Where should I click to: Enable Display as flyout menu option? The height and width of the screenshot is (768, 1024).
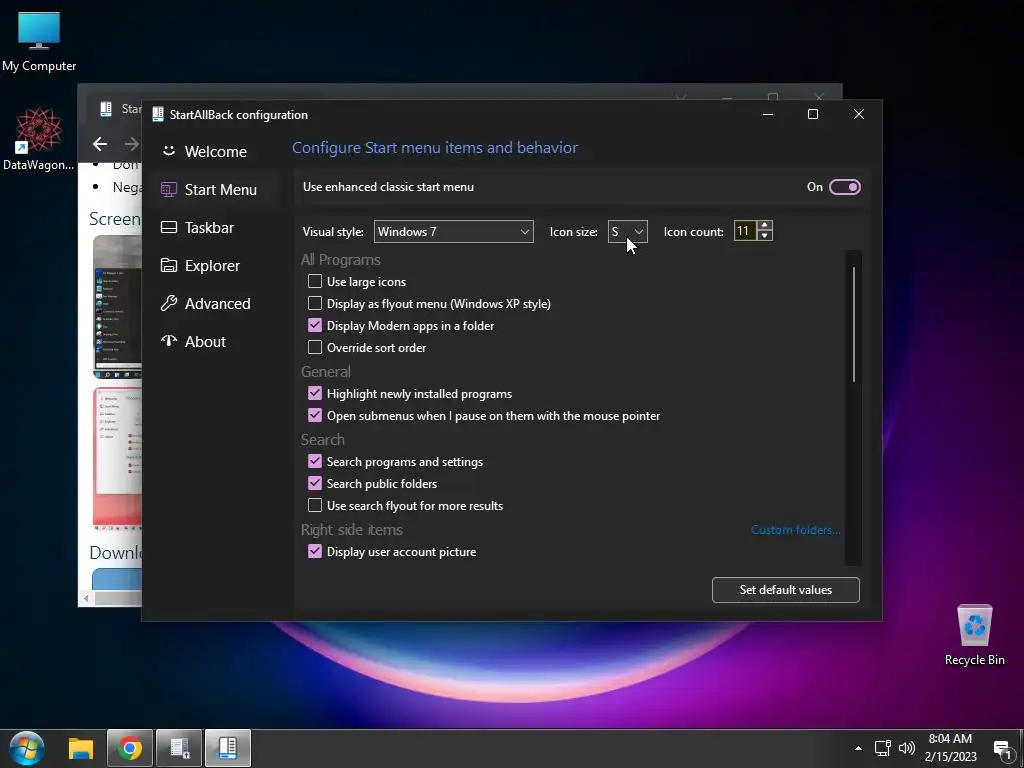pos(315,304)
